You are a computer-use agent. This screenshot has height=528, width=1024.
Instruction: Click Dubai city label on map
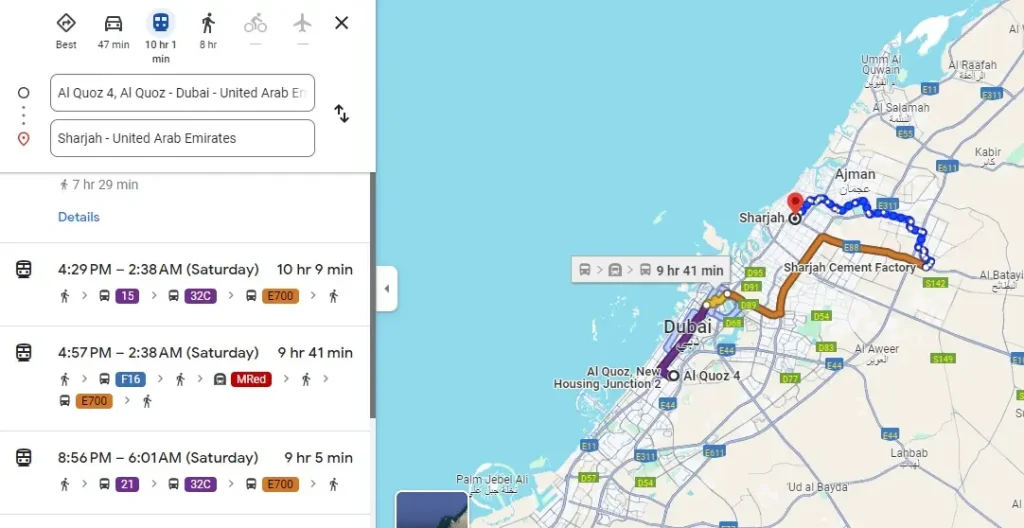(687, 327)
